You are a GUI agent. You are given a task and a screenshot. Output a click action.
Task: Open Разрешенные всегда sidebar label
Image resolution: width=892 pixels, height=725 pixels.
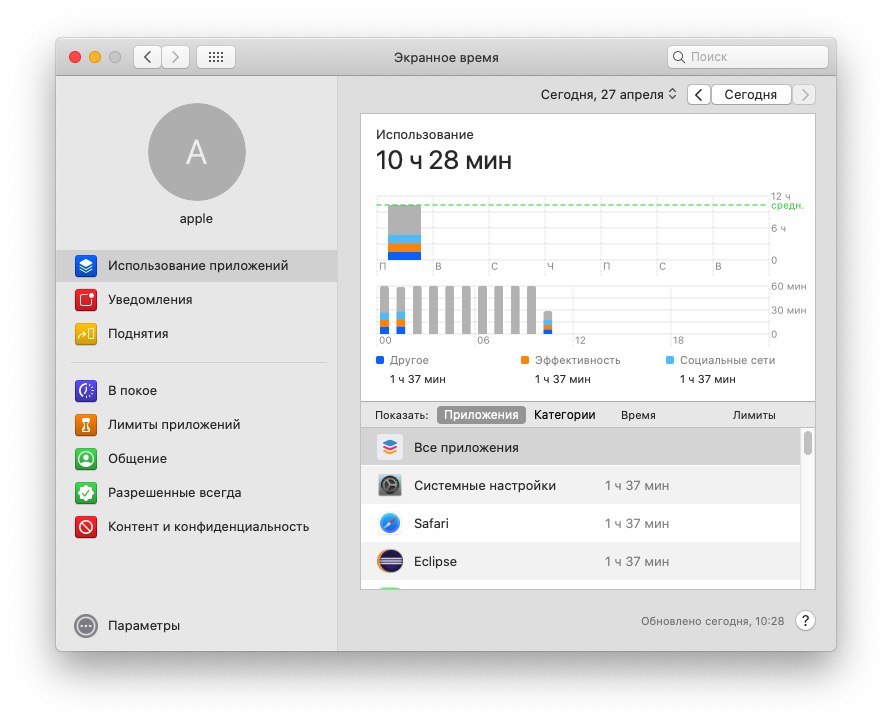(x=175, y=493)
